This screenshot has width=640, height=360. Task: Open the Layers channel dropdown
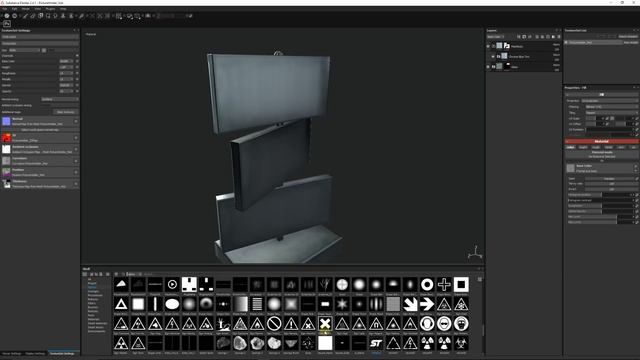point(496,37)
